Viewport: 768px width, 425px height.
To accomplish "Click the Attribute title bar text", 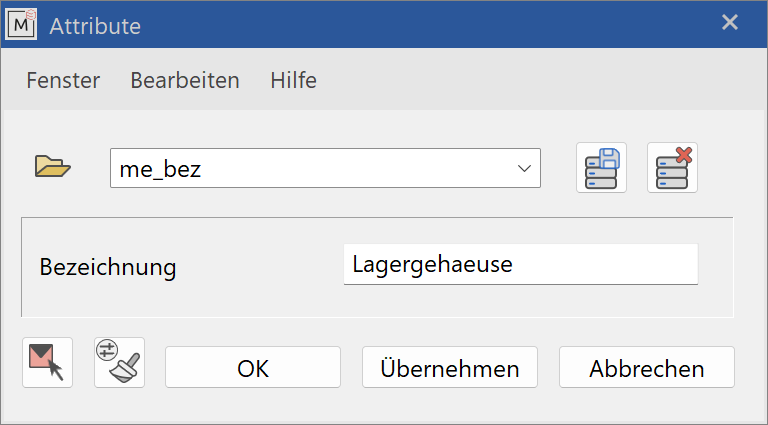I will point(95,26).
